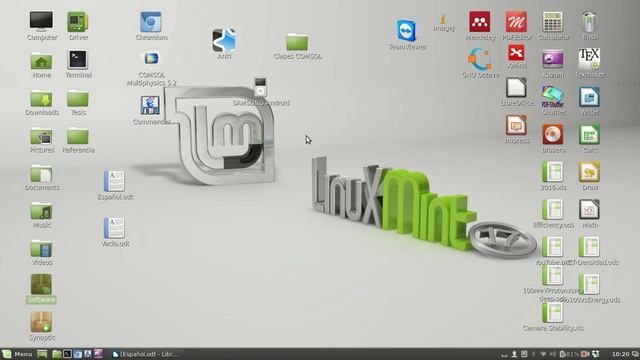Open the ImageJ launcher

pyautogui.click(x=443, y=19)
